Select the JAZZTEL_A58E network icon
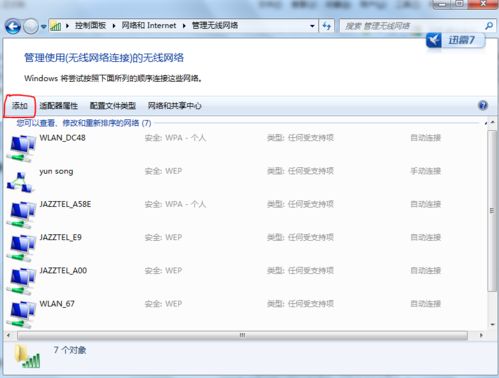 21,214
